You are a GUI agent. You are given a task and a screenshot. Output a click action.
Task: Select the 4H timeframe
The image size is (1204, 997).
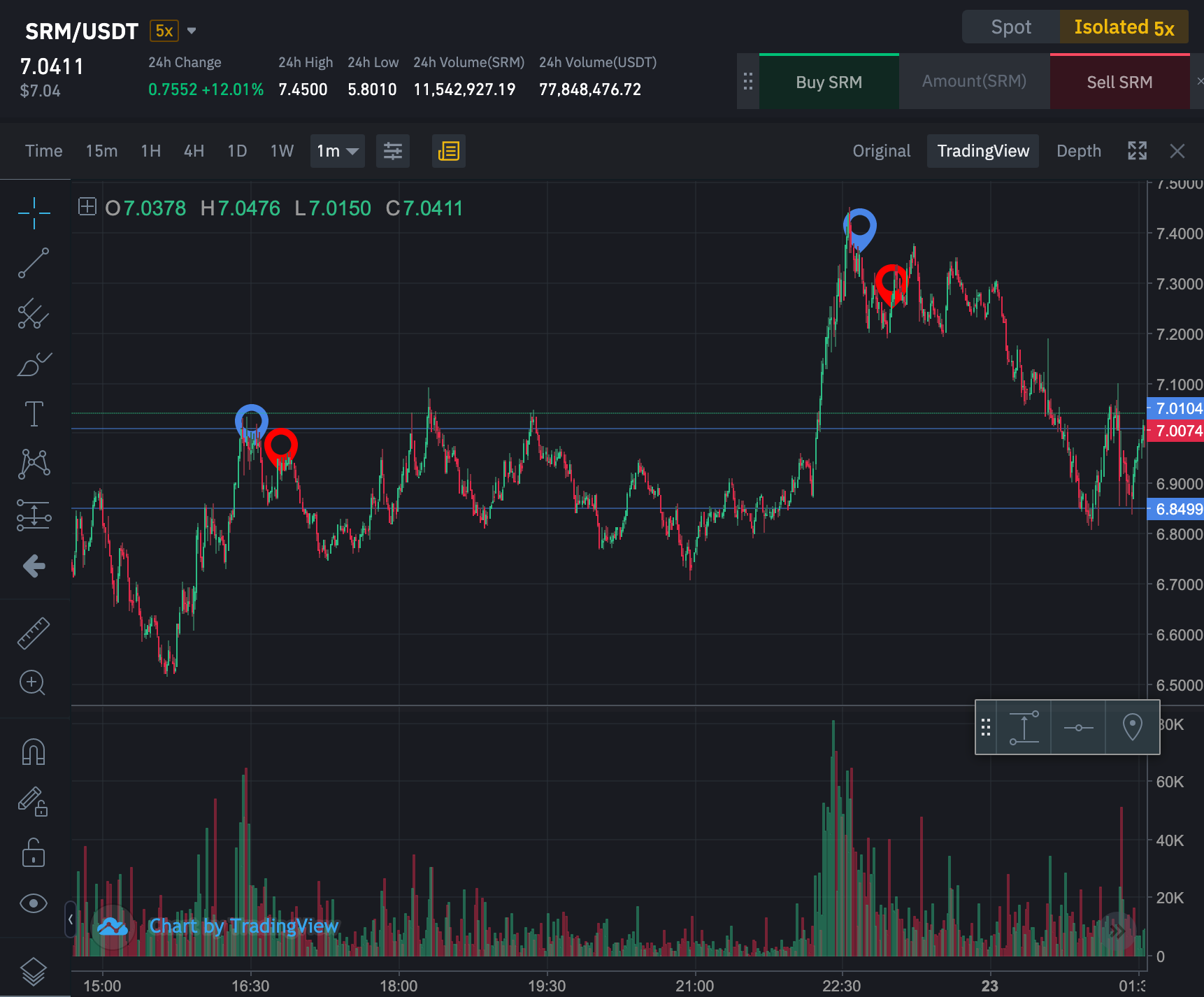194,151
